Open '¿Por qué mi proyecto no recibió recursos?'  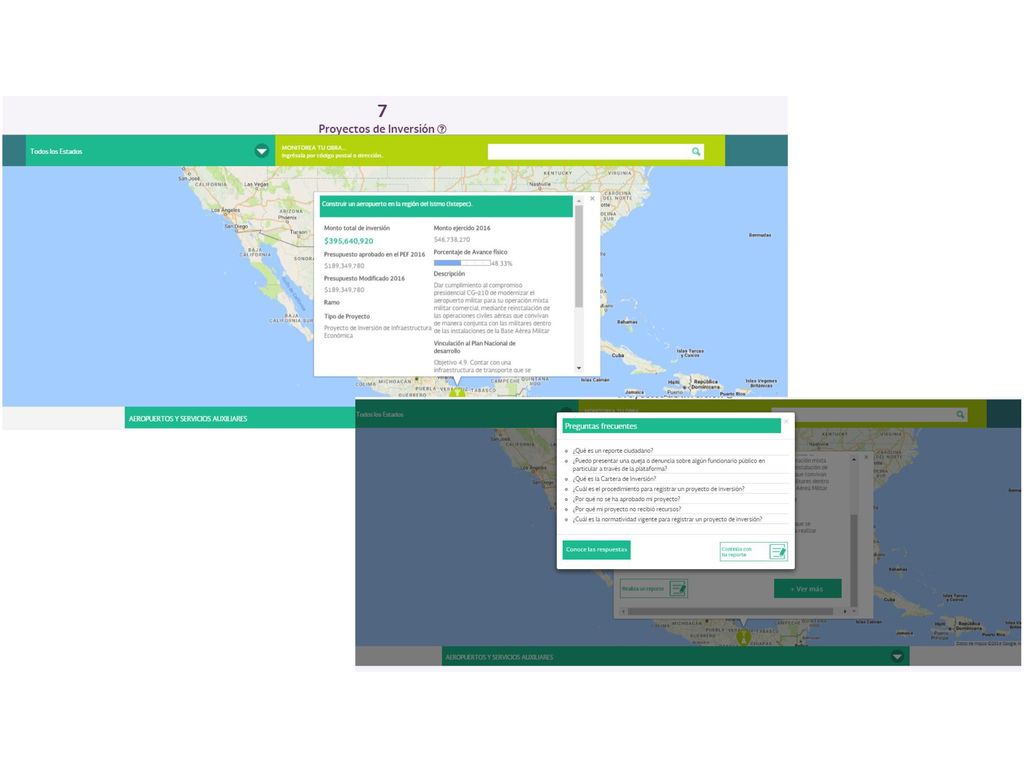click(x=627, y=509)
